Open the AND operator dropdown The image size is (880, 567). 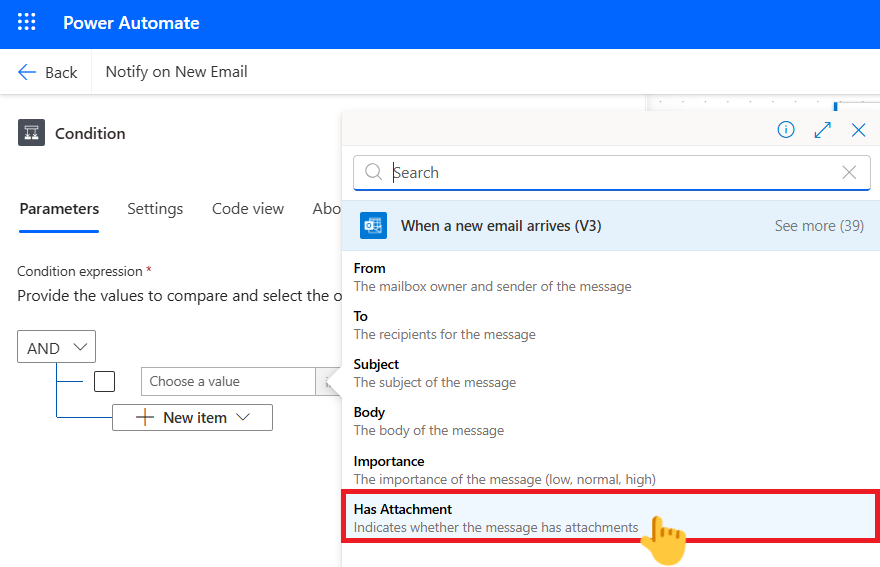tap(56, 348)
